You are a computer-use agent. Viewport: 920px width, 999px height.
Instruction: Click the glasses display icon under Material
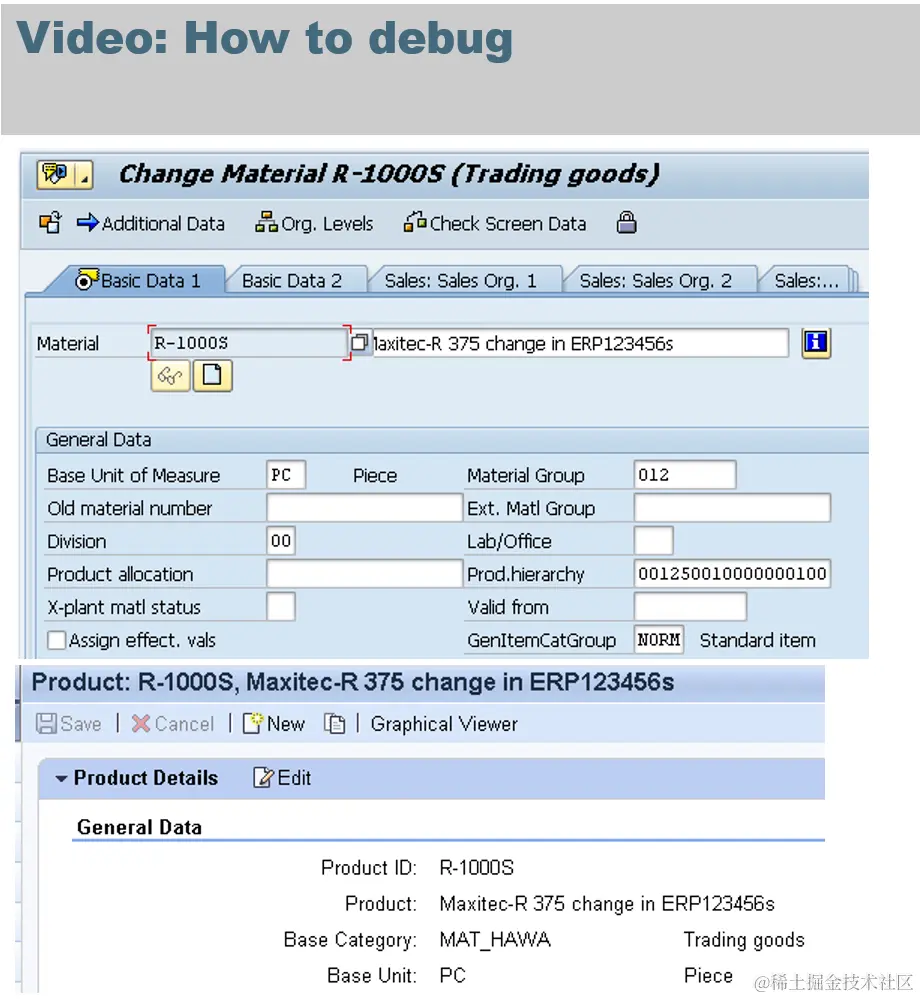[x=170, y=376]
